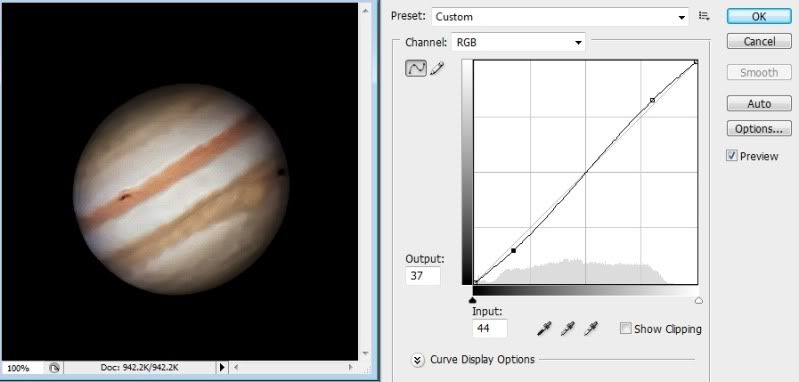The image size is (799, 382).
Task: Click the status bar preview icon beside 100%
Action: tap(54, 367)
